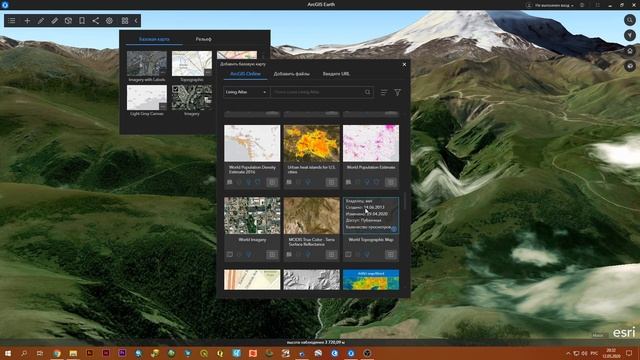Toggle the checked Imagery basemap checkbox
This screenshot has height=360, width=640.
pyautogui.click(x=176, y=89)
